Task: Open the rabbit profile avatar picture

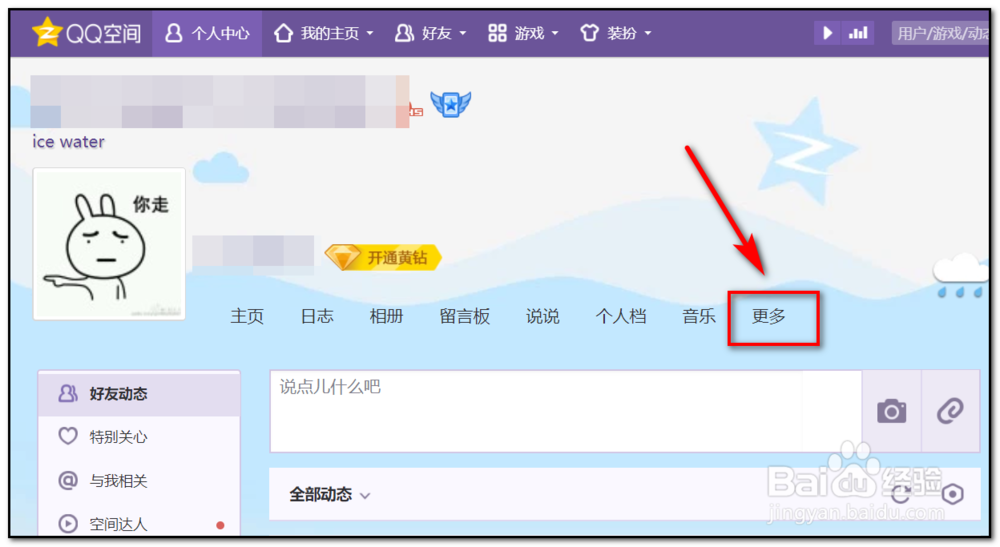Action: click(109, 244)
